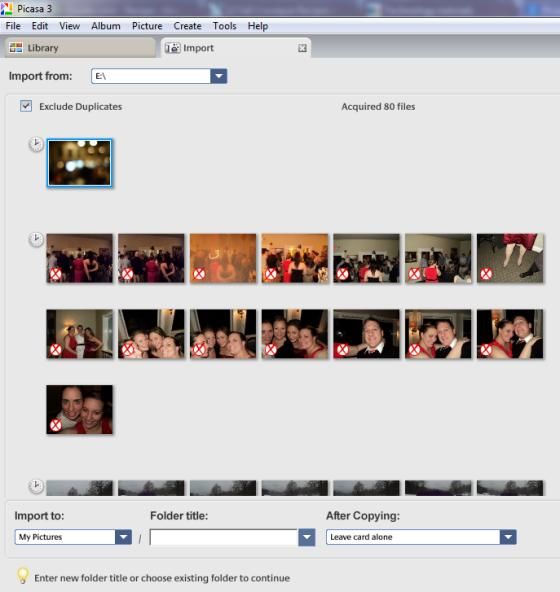Toggle the red X on the two-girls close-up photo
This screenshot has height=592, width=560.
pos(56,425)
